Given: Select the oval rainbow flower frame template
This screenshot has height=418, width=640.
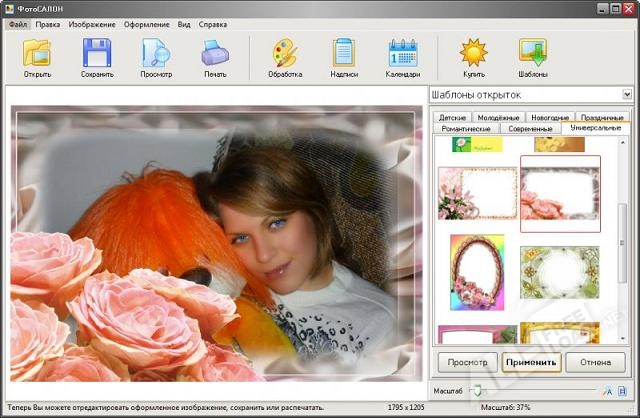Looking at the screenshot, I should (477, 273).
